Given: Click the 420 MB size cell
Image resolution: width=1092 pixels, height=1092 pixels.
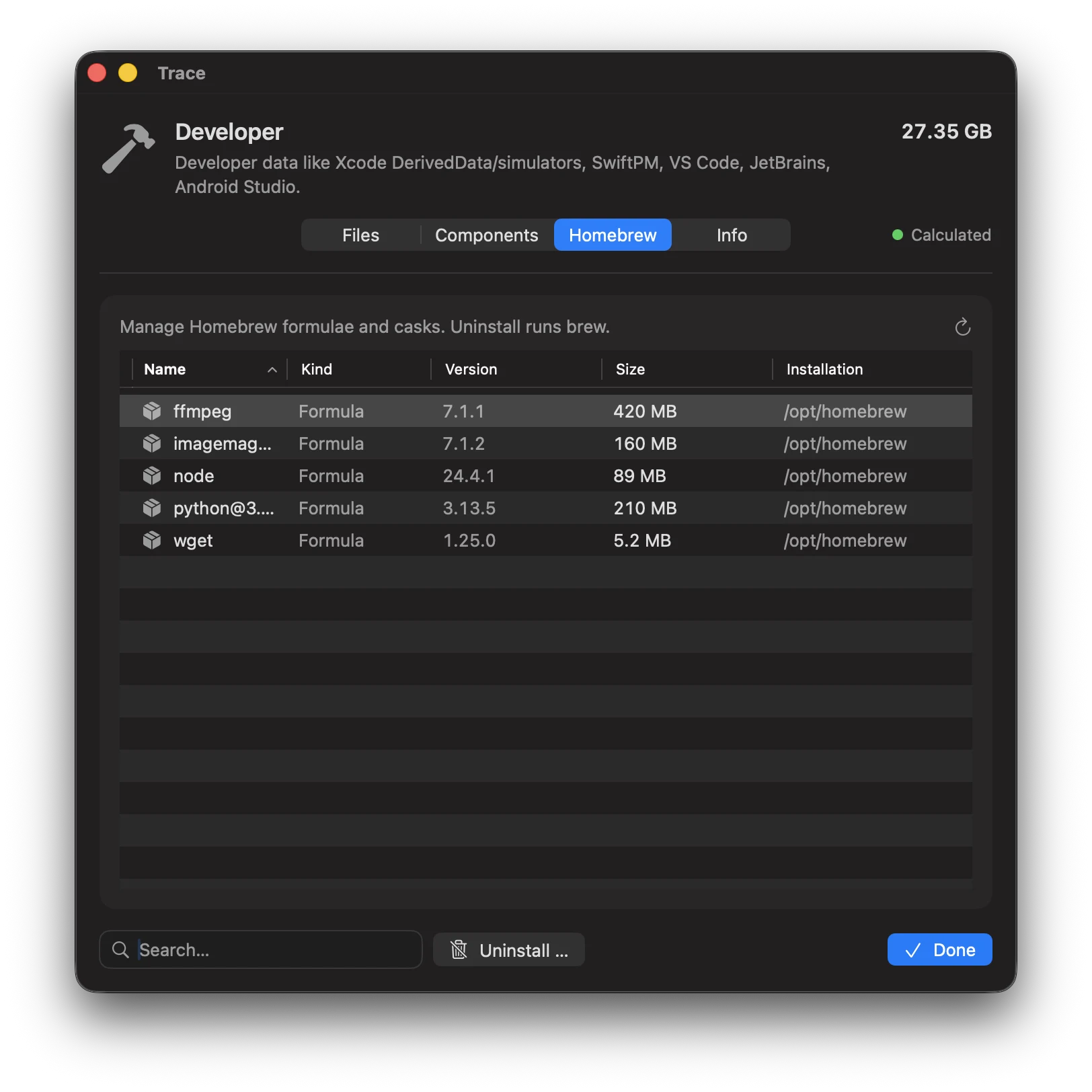Looking at the screenshot, I should 645,412.
